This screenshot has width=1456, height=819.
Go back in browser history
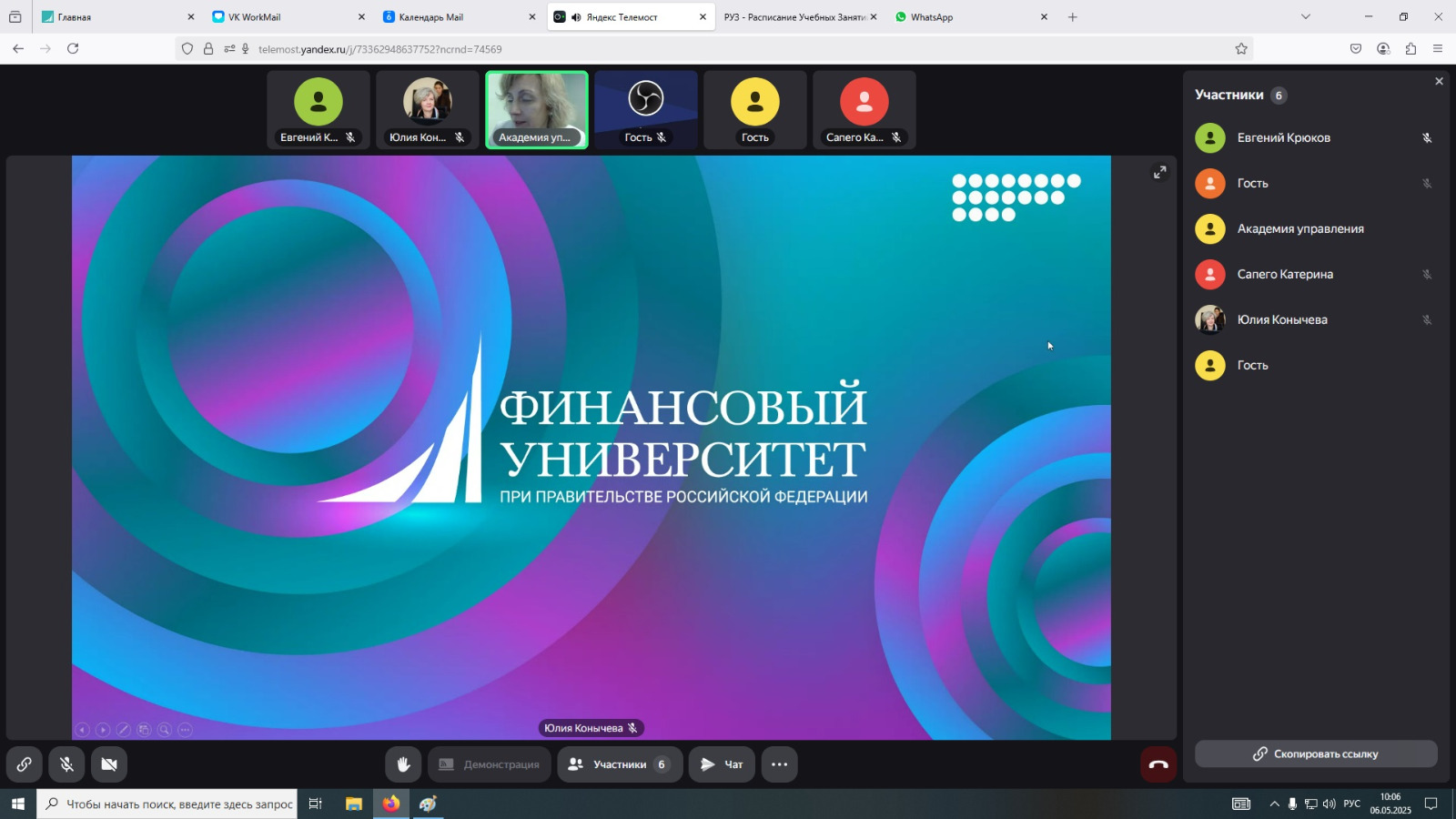tap(18, 48)
